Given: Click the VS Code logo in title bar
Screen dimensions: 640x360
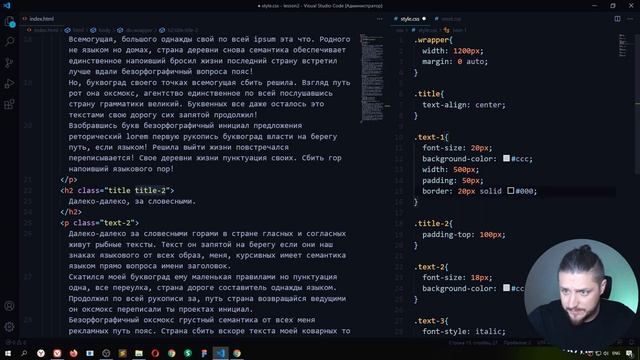Looking at the screenshot, I should click(7, 6).
